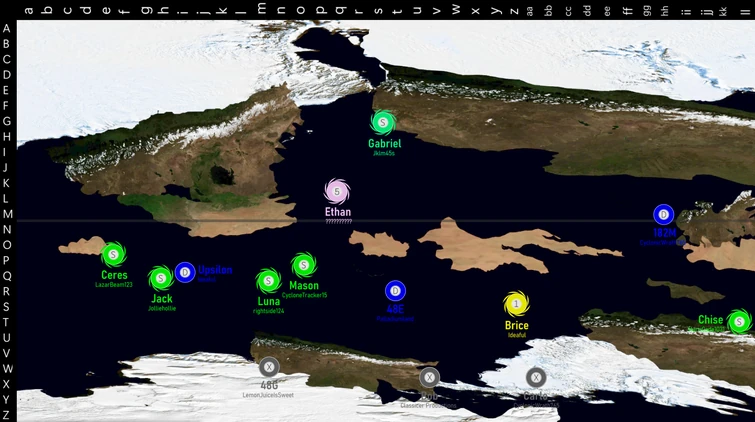Click the Jklm45s username under Gabriel

(x=384, y=153)
